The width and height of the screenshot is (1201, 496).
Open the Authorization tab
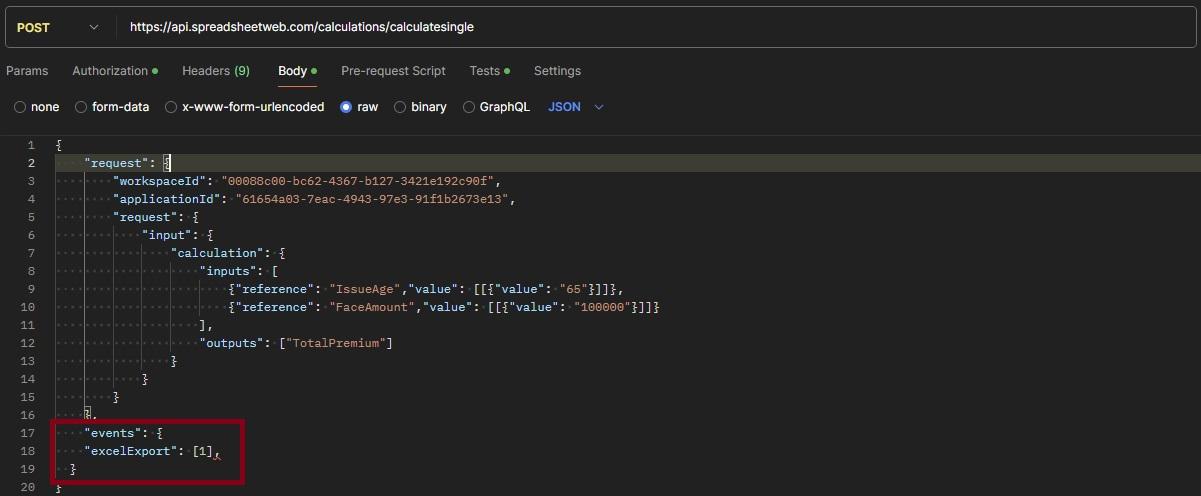point(115,71)
